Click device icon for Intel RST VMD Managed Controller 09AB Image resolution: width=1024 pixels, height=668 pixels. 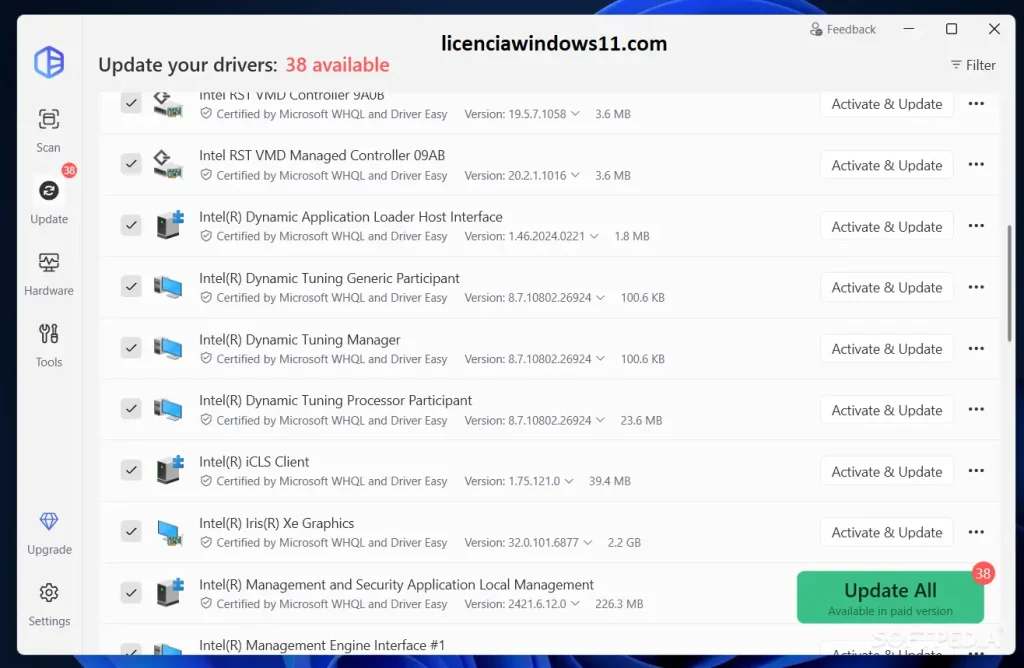click(168, 164)
